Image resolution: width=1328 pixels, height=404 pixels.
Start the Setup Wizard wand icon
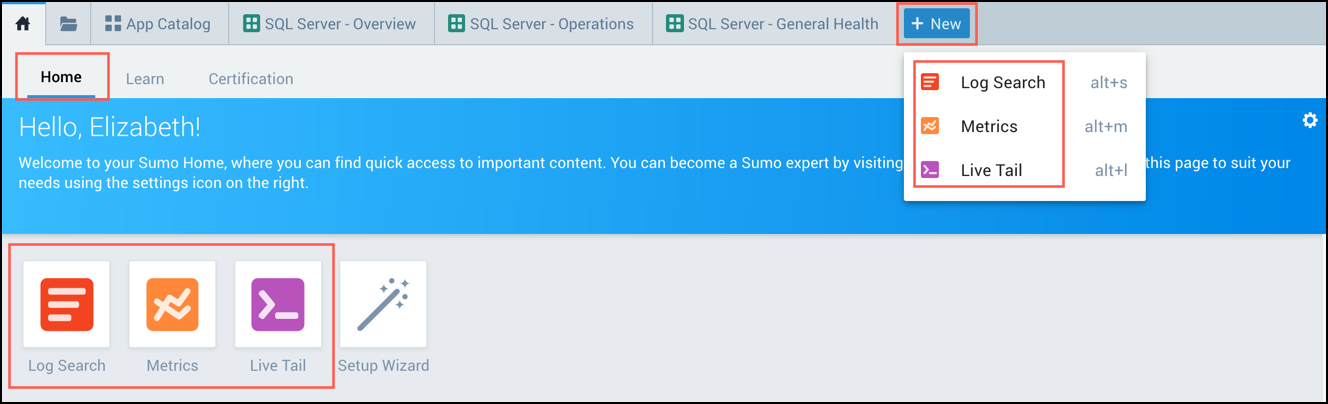[383, 304]
